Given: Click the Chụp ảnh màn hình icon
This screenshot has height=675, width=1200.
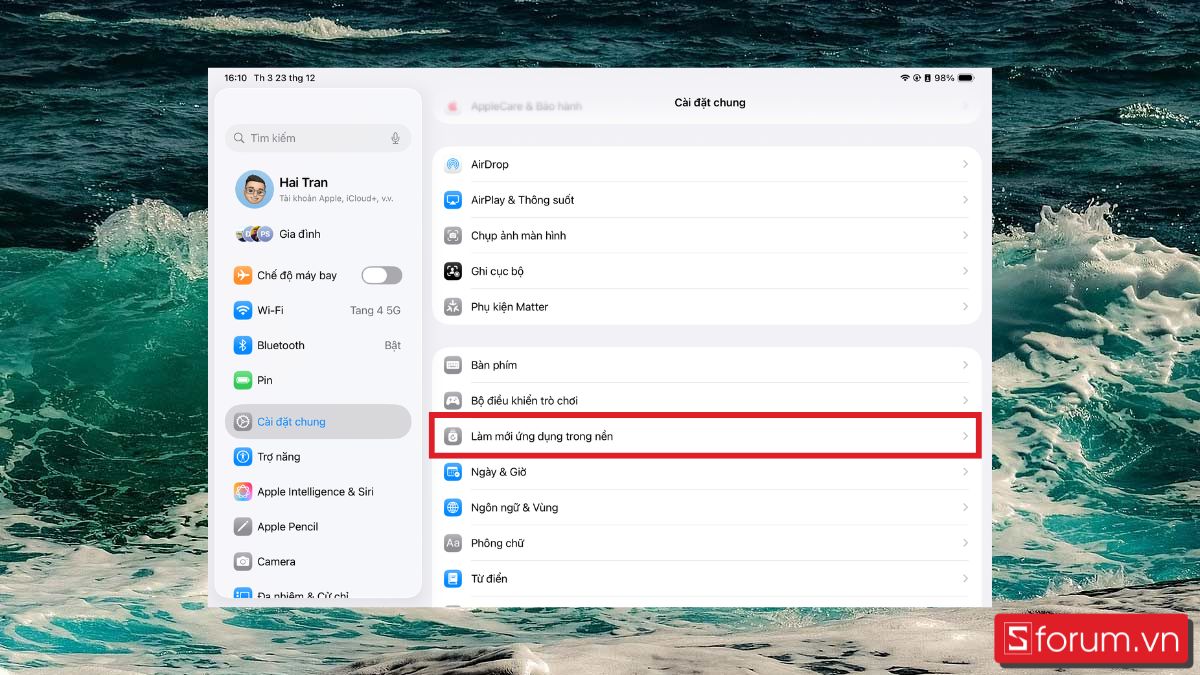Looking at the screenshot, I should (x=453, y=236).
